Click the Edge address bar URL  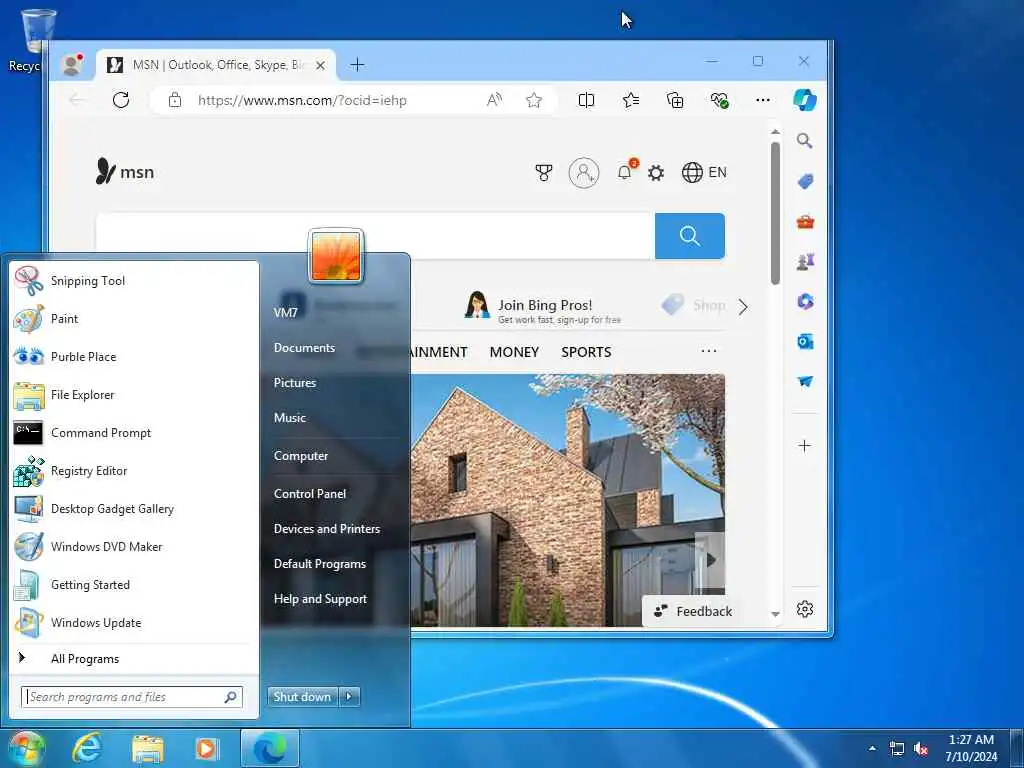point(302,101)
